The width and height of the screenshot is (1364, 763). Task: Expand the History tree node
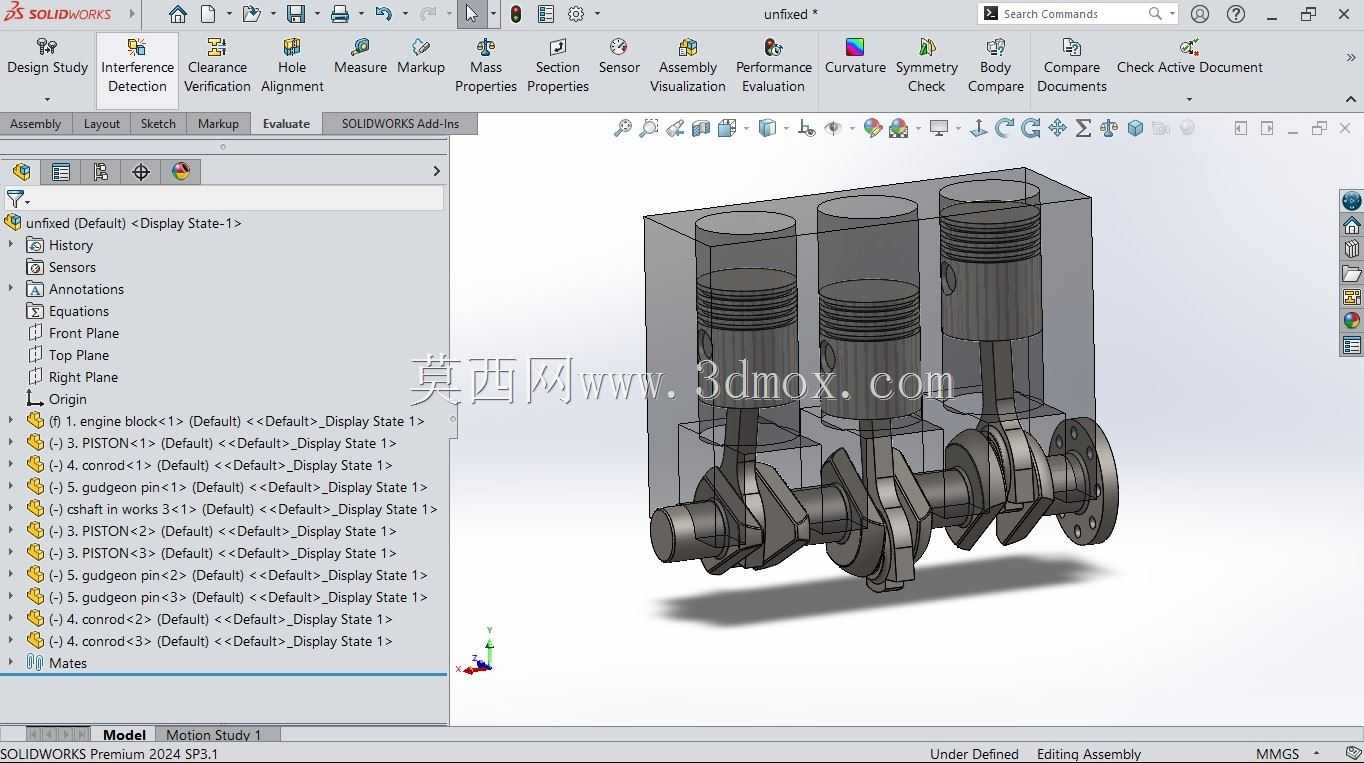(x=11, y=245)
